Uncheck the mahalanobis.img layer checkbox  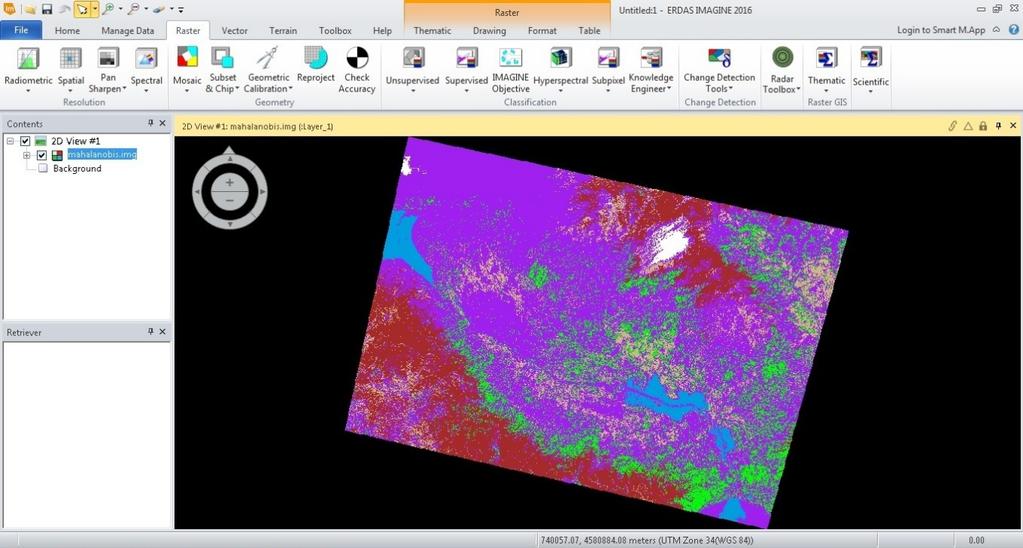click(42, 155)
